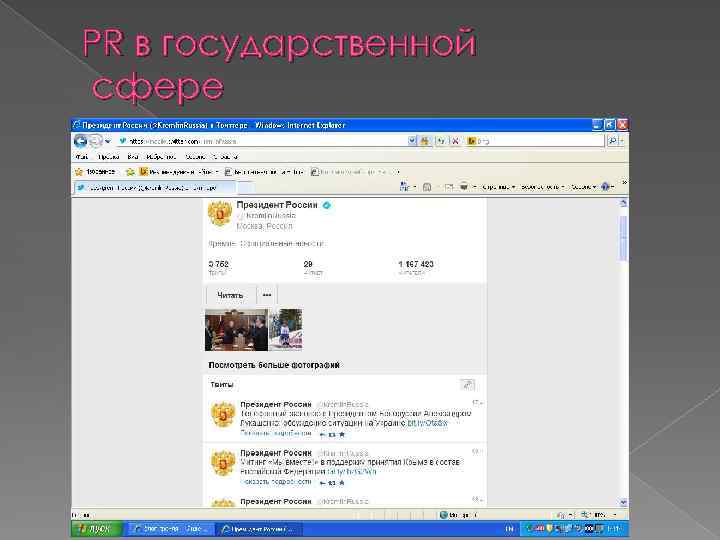The image size is (720, 540).
Task: Click the IE Back navigation arrow
Action: point(80,141)
